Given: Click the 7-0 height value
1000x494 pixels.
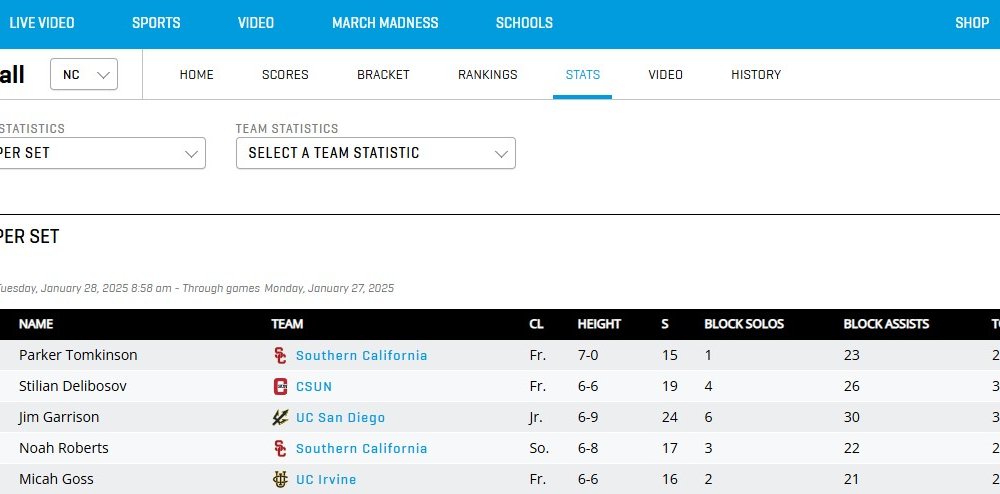Looking at the screenshot, I should 588,355.
